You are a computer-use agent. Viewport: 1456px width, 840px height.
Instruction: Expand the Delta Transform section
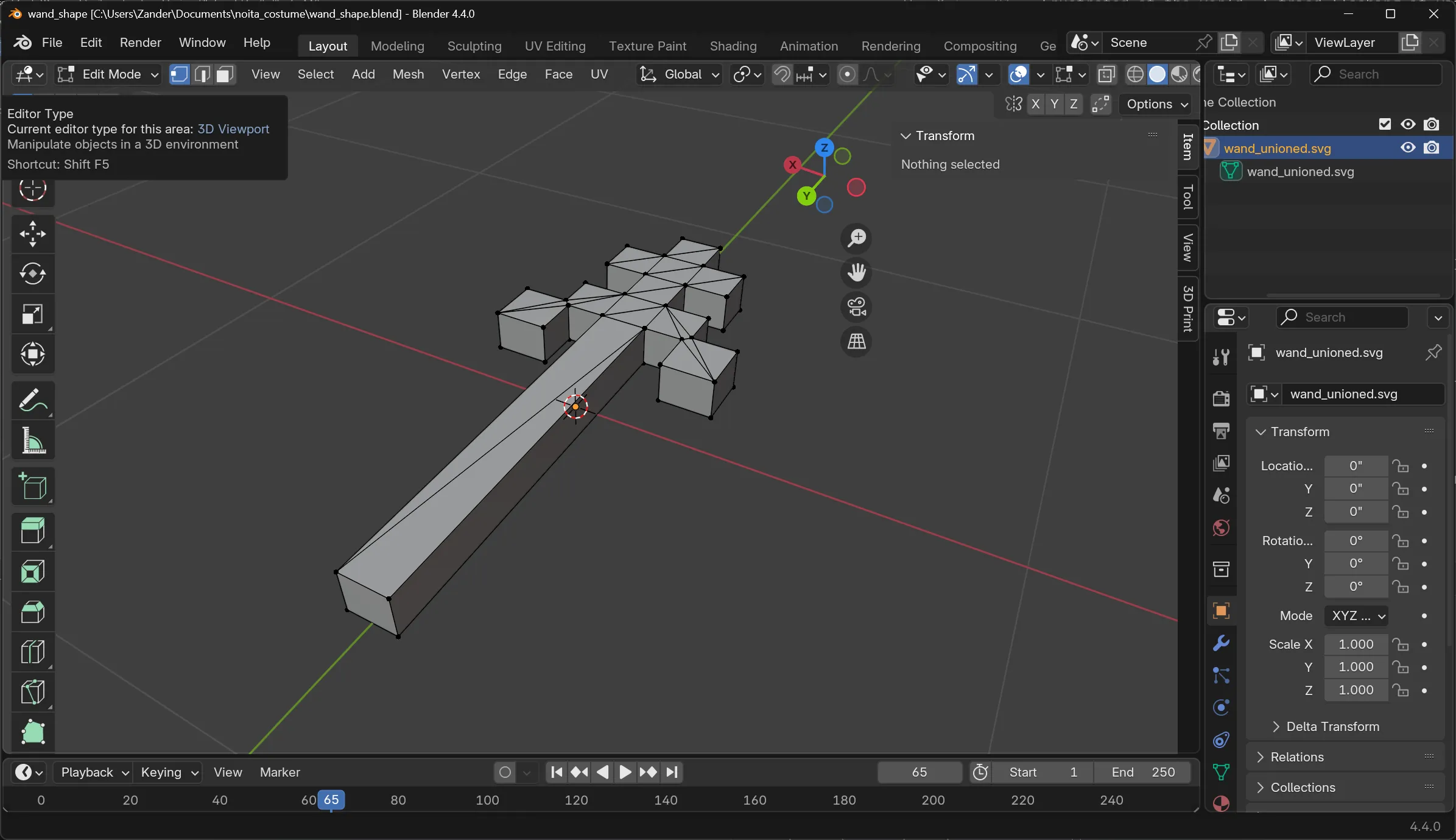click(1332, 726)
